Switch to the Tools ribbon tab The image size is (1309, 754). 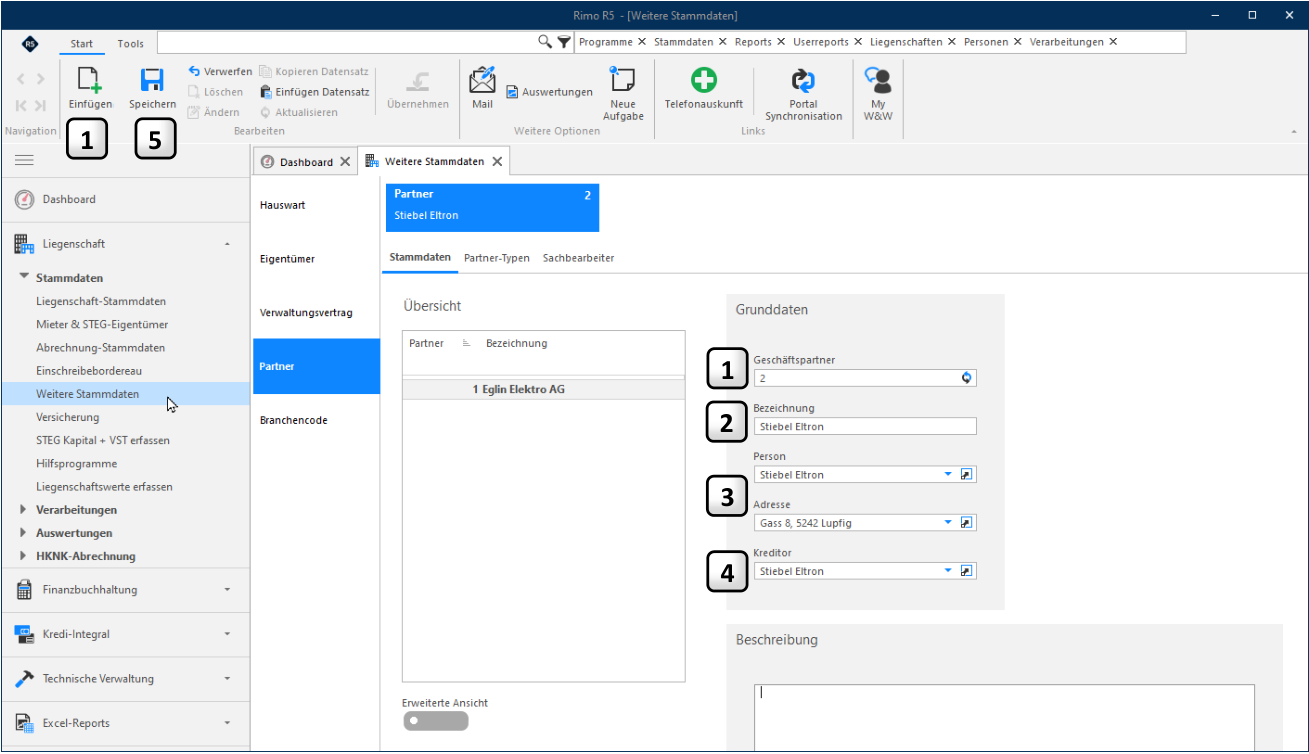(131, 44)
